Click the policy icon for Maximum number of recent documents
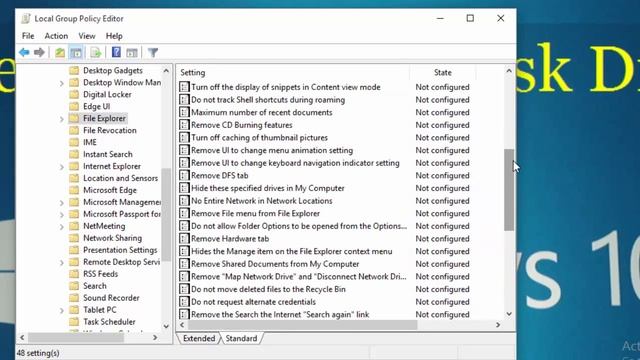The height and width of the screenshot is (360, 640). [184, 112]
